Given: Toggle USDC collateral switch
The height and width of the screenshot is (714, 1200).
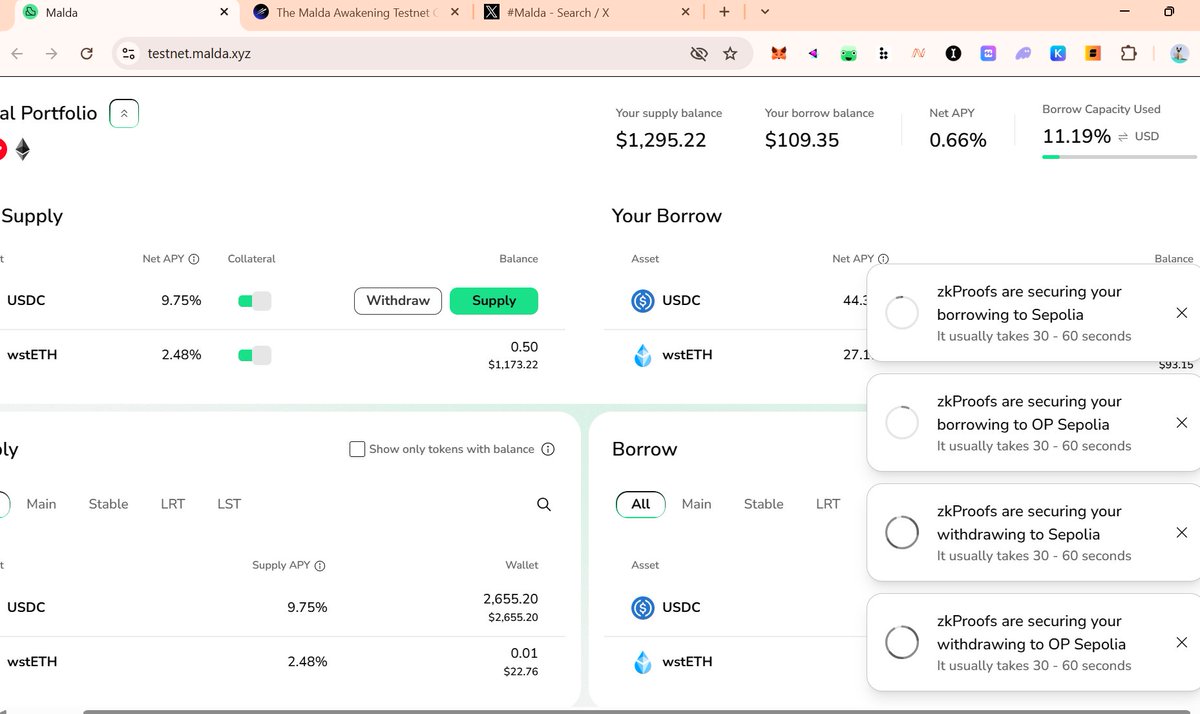Looking at the screenshot, I should [x=254, y=301].
